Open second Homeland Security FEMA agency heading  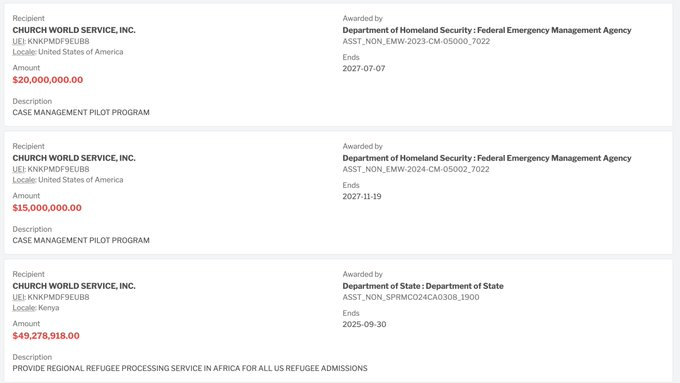pyautogui.click(x=487, y=158)
